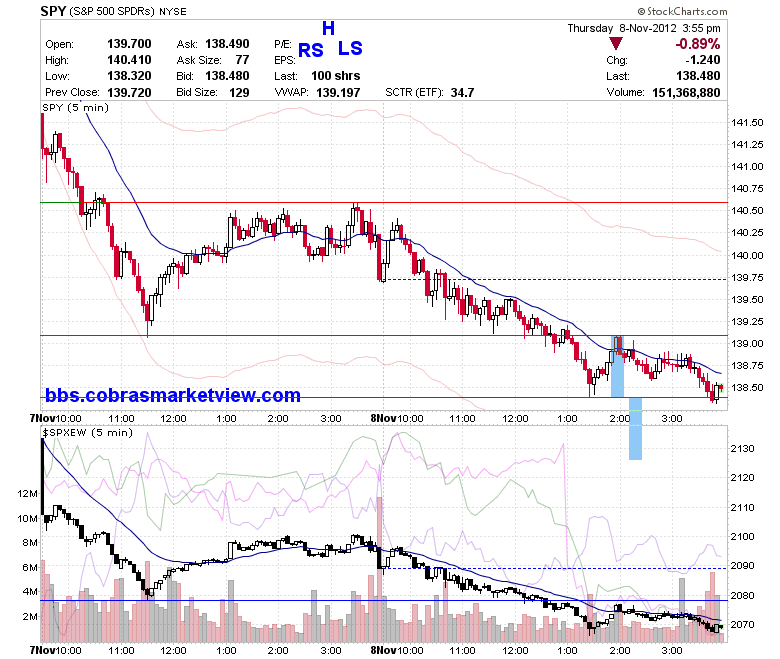This screenshot has width=780, height=659.
Task: Click the SCTR (ETF) value 34.7
Action: pos(463,93)
